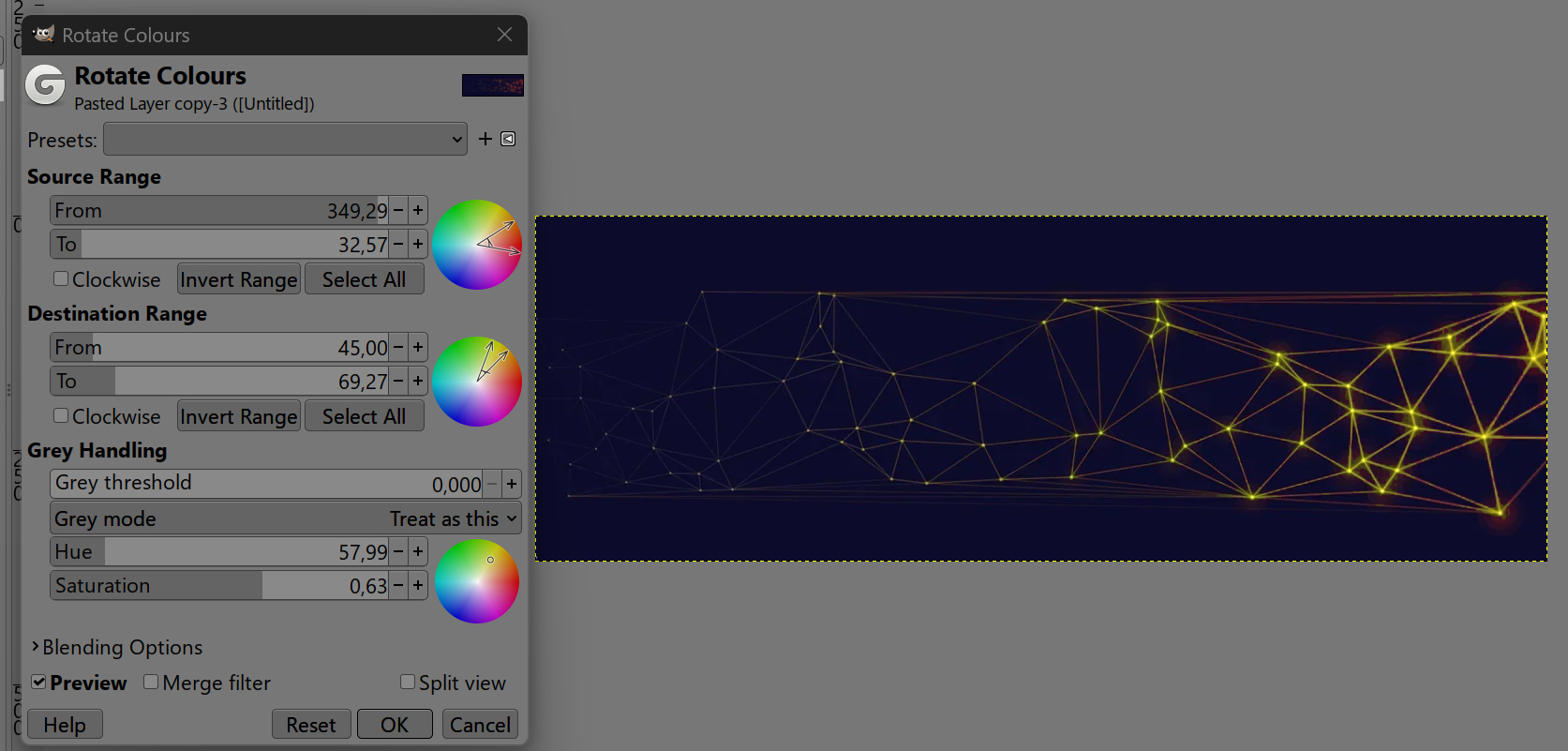Screen dimensions: 1568x751
Task: Click the Destination Range To slider field
Action: pyautogui.click(x=219, y=381)
